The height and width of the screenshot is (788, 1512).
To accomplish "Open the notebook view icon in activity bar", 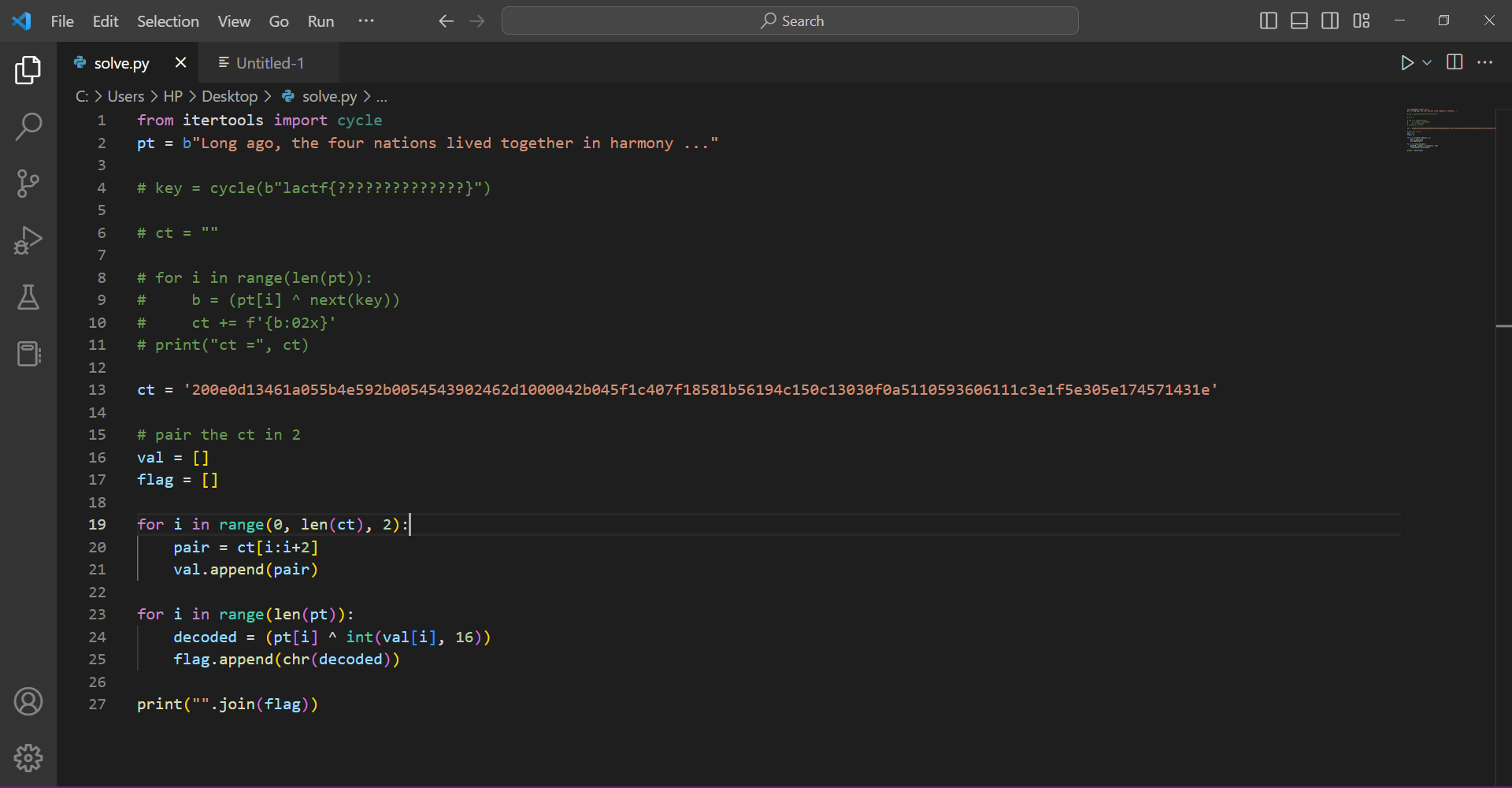I will click(28, 354).
